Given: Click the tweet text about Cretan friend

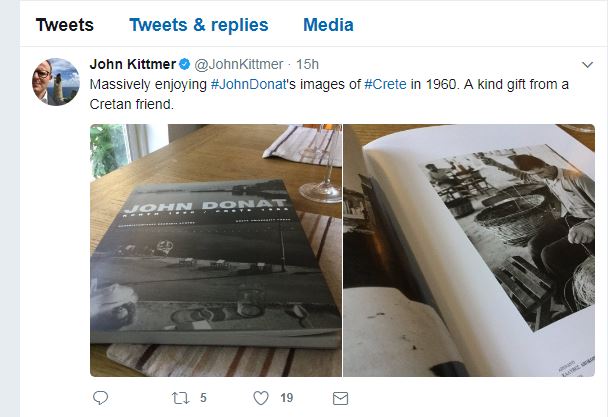Looking at the screenshot, I should 329,94.
